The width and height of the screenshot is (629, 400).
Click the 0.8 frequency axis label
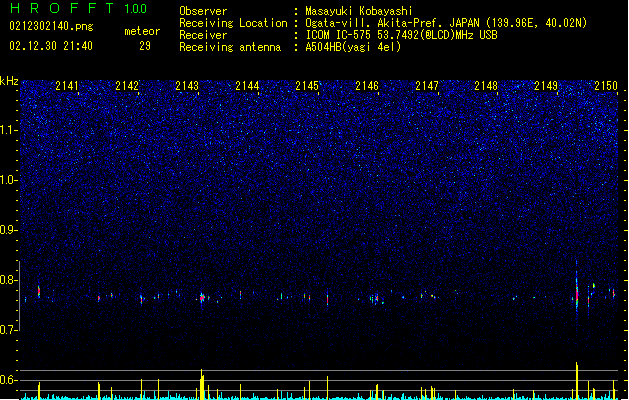[x=9, y=280]
